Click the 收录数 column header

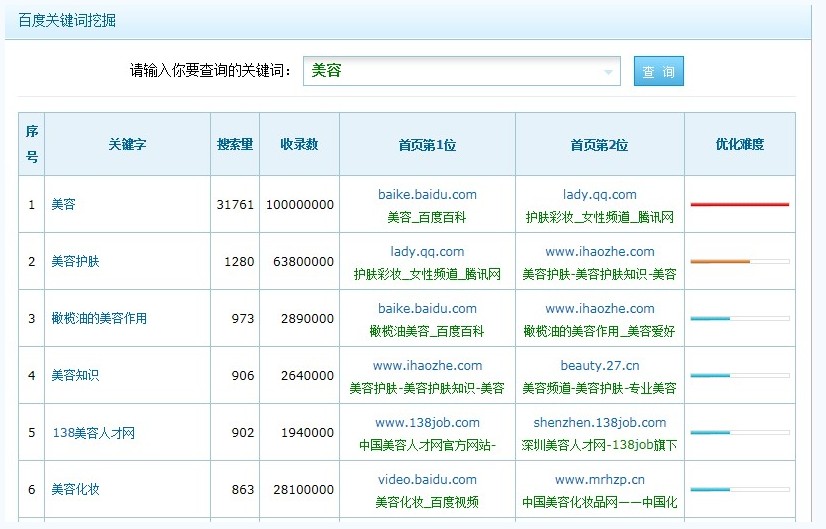click(300, 144)
